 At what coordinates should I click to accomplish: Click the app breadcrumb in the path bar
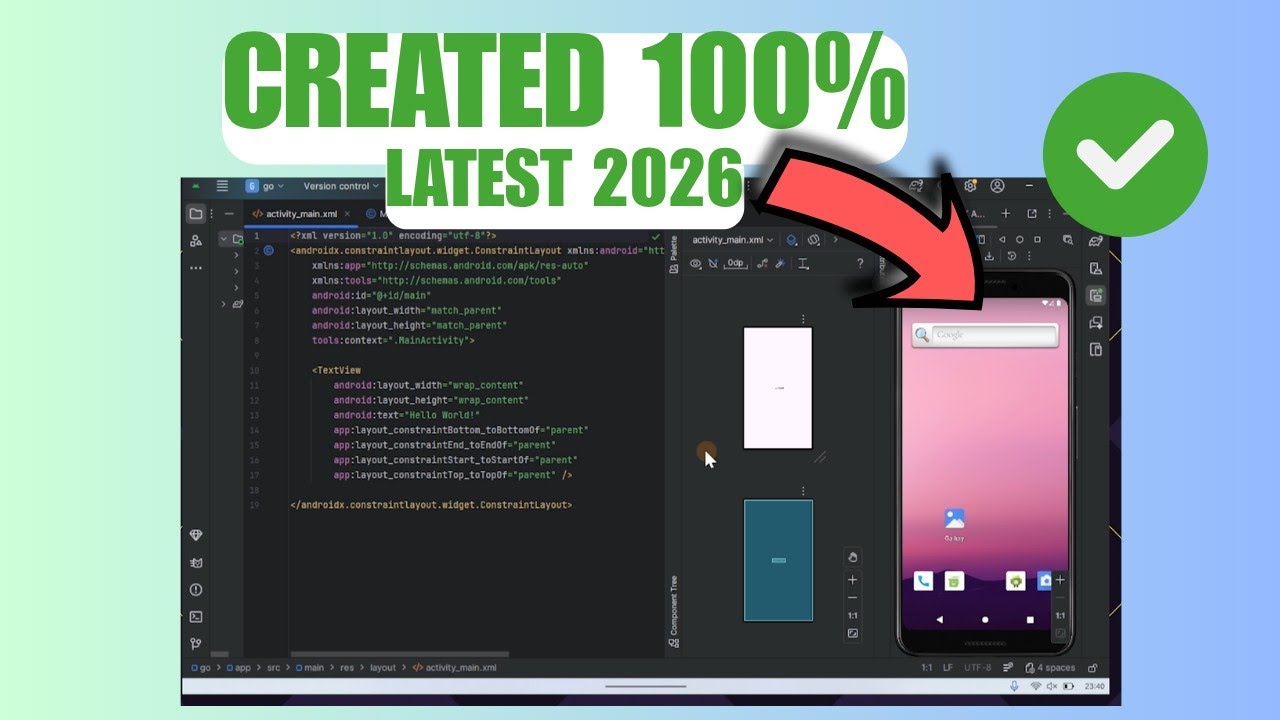click(x=237, y=667)
